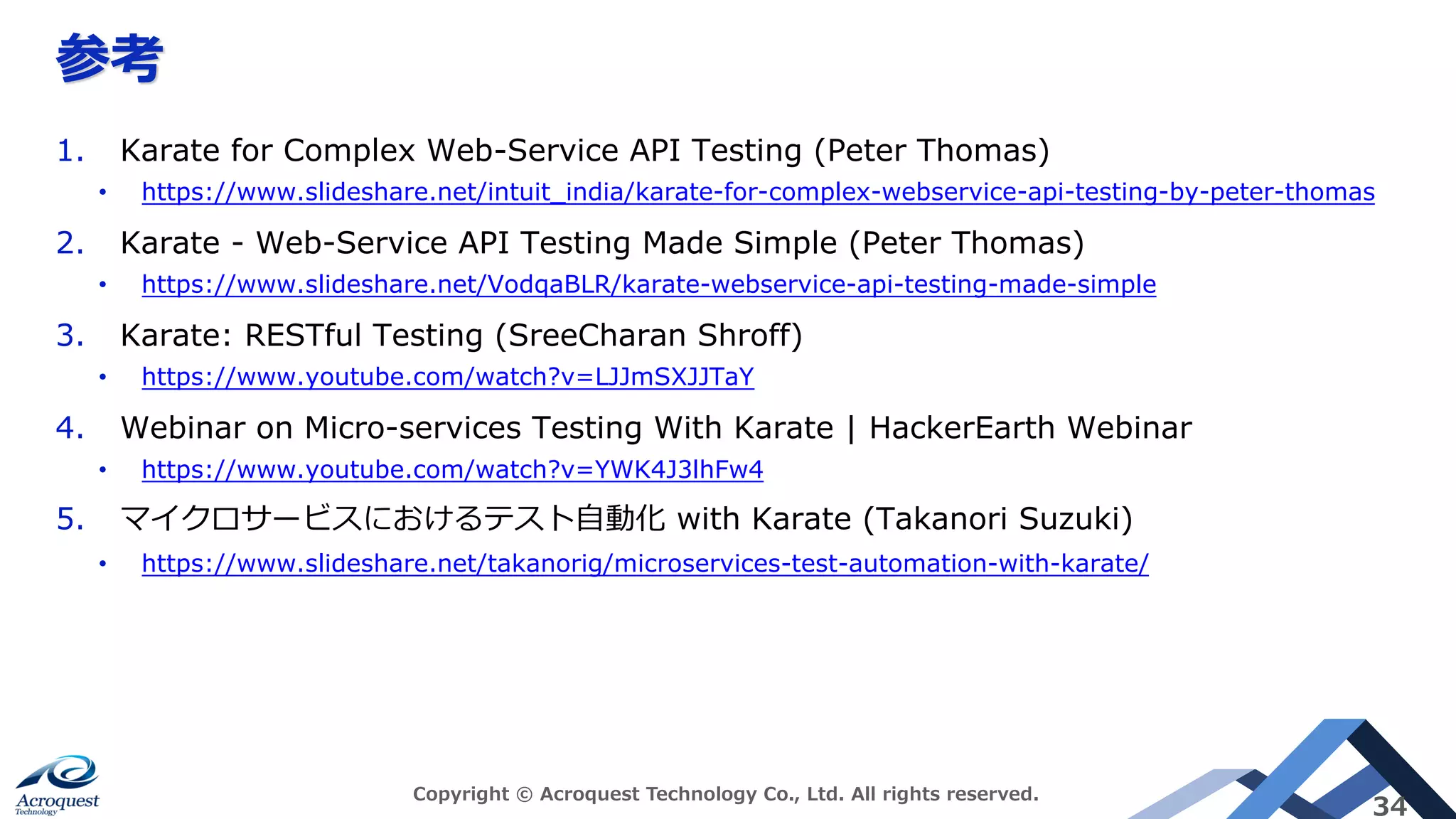Viewport: 1456px width, 819px height.
Task: Click the Acroquest copyright footer text
Action: (x=725, y=794)
